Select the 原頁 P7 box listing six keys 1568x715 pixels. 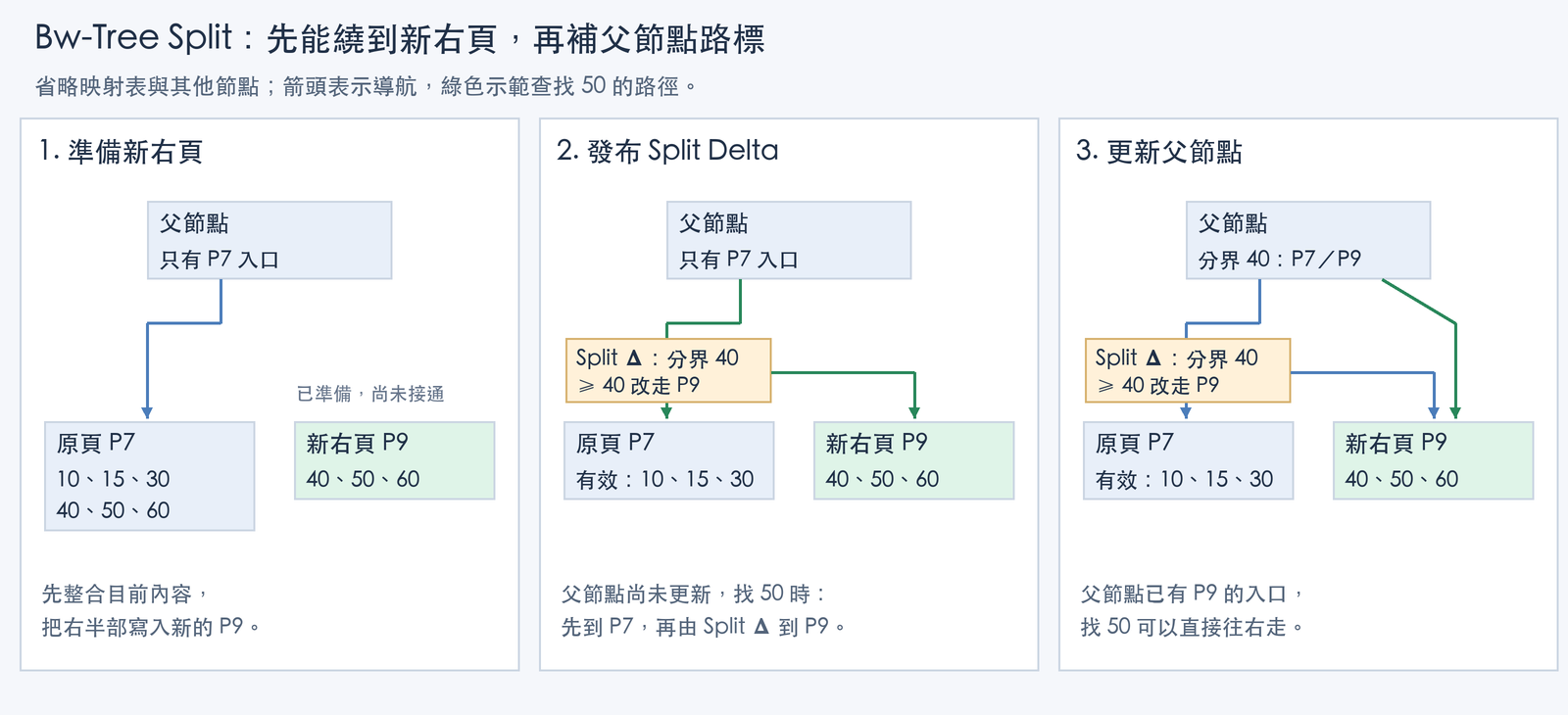[x=150, y=476]
